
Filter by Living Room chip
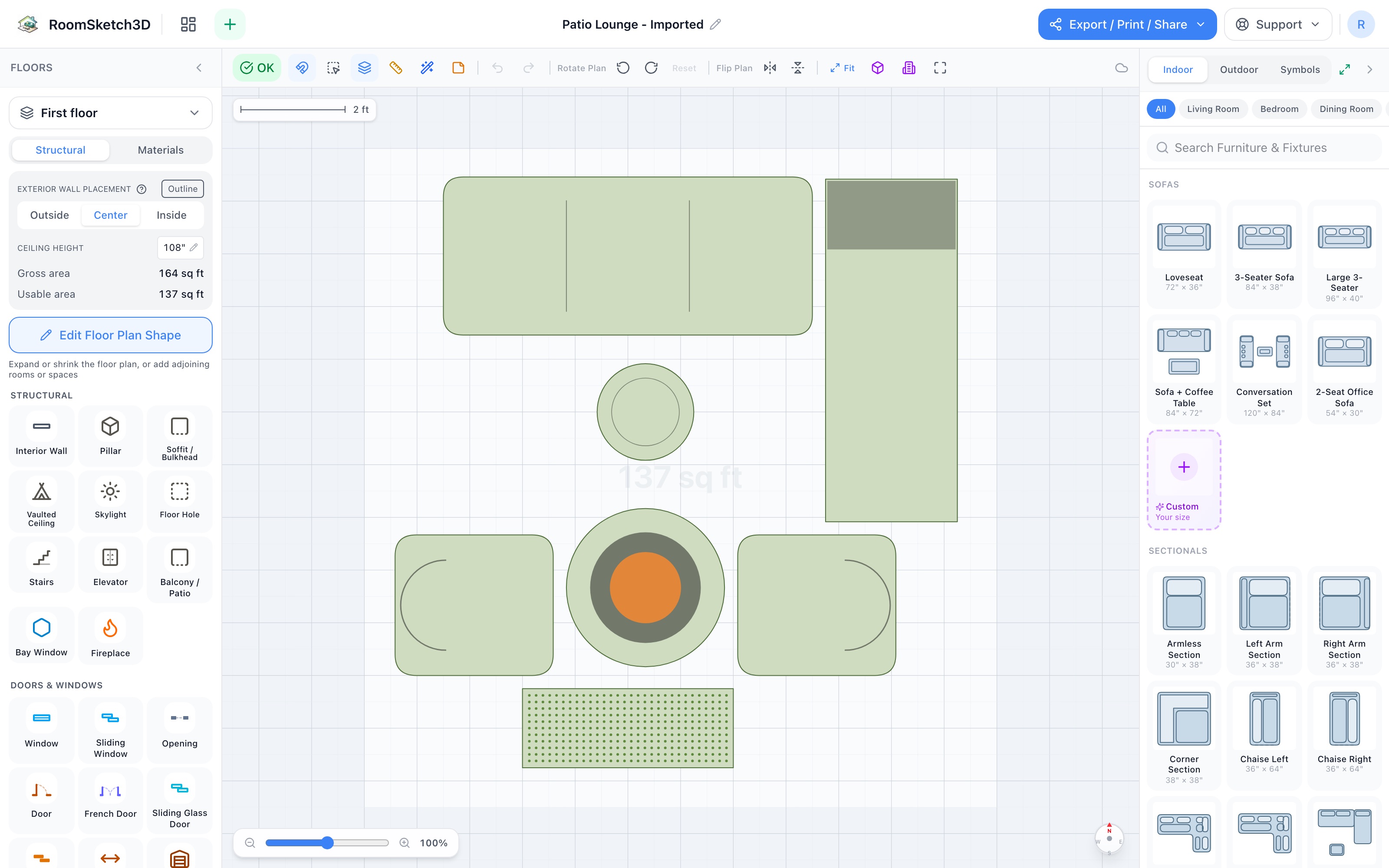(x=1213, y=109)
